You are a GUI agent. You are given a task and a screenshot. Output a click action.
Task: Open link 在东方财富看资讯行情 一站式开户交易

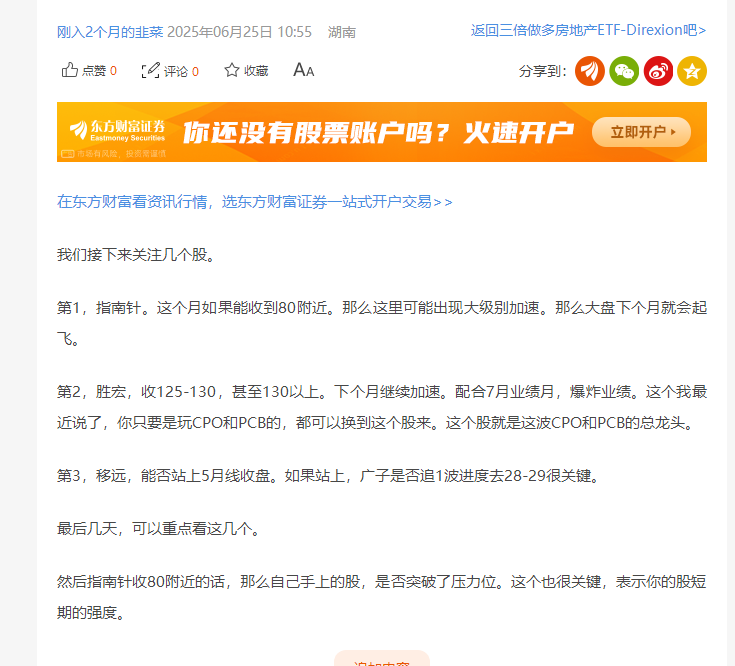click(255, 202)
